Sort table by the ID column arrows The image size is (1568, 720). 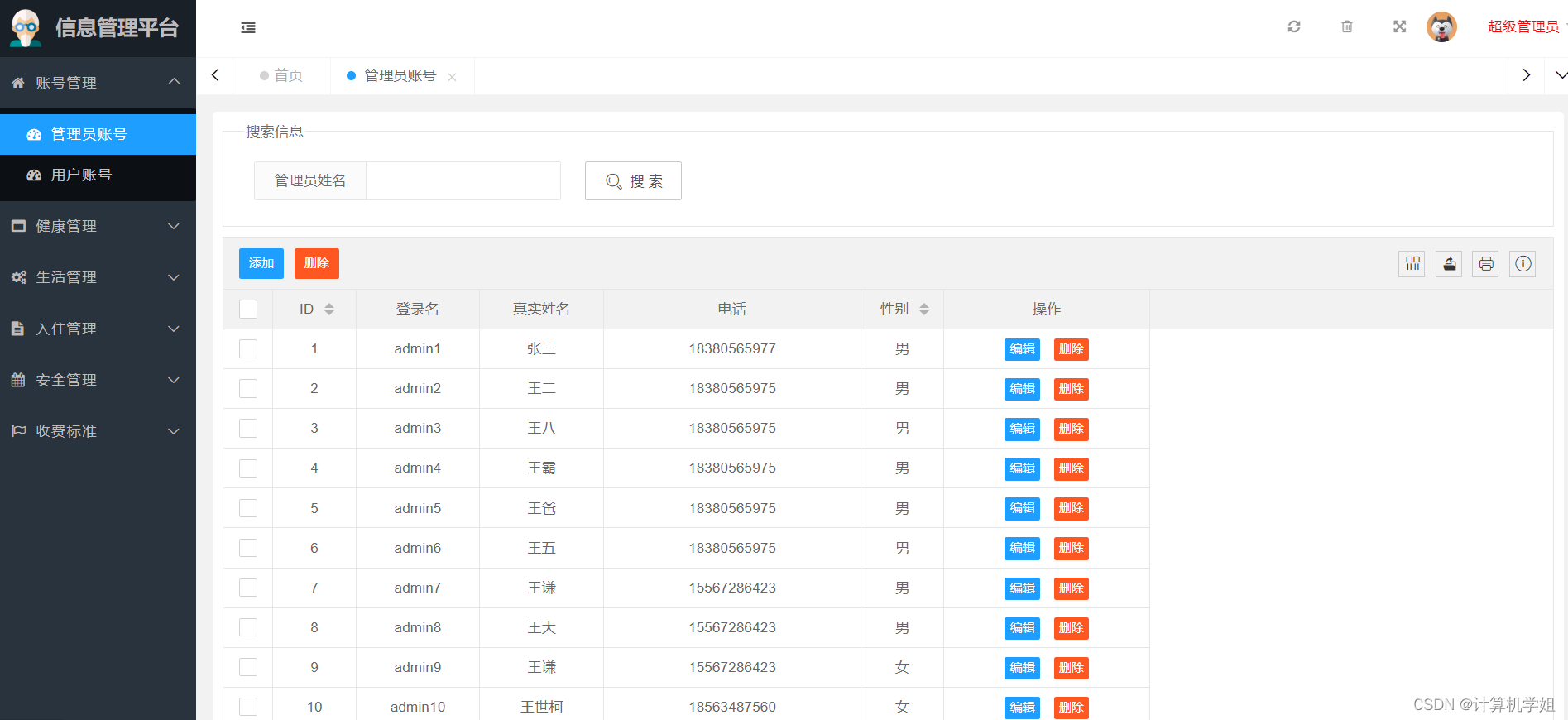click(329, 309)
